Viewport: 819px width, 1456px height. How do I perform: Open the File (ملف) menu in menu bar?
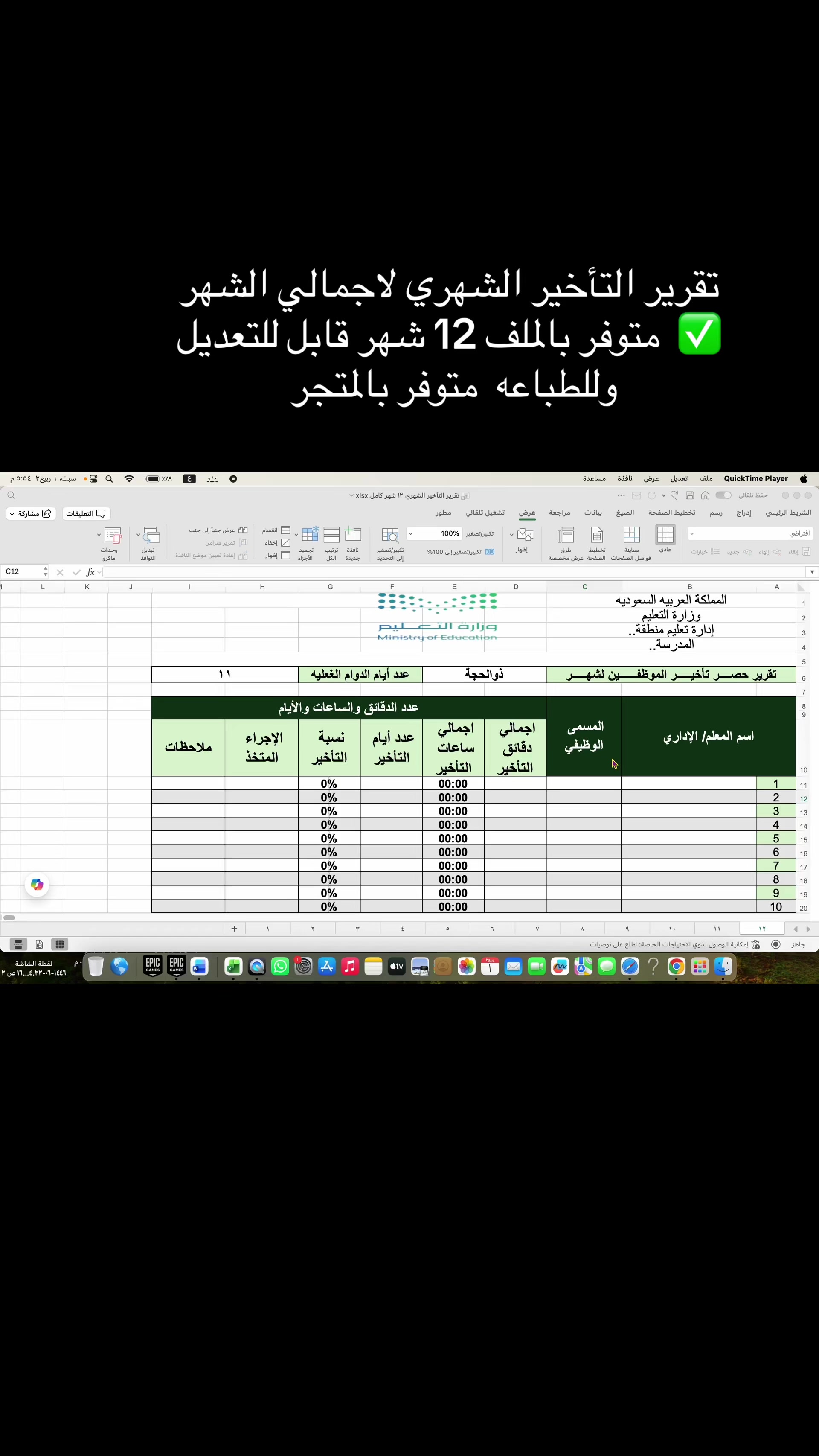coord(706,479)
